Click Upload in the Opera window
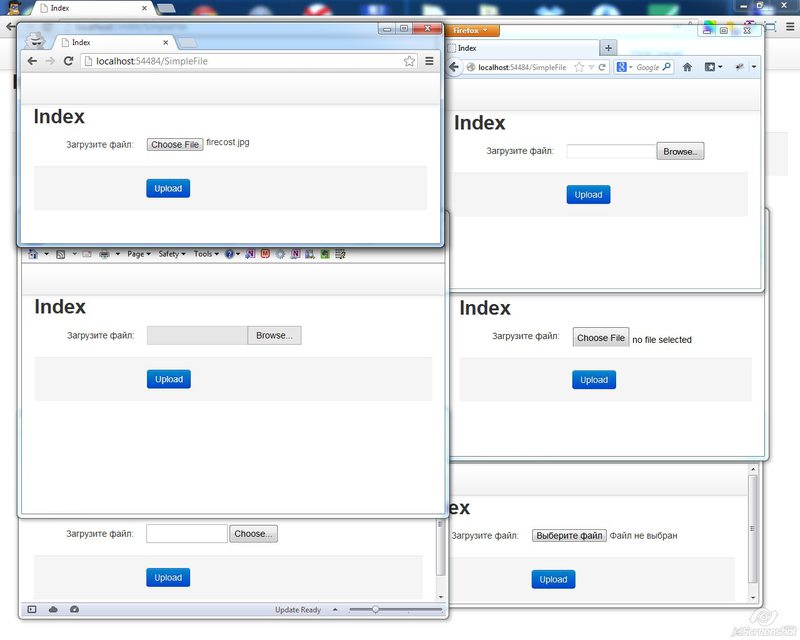The height and width of the screenshot is (640, 800). tap(168, 578)
